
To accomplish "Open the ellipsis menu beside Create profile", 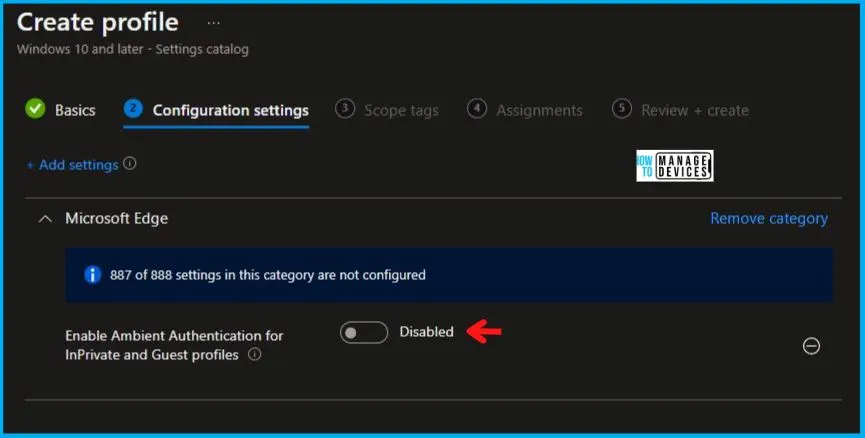I will click(213, 23).
